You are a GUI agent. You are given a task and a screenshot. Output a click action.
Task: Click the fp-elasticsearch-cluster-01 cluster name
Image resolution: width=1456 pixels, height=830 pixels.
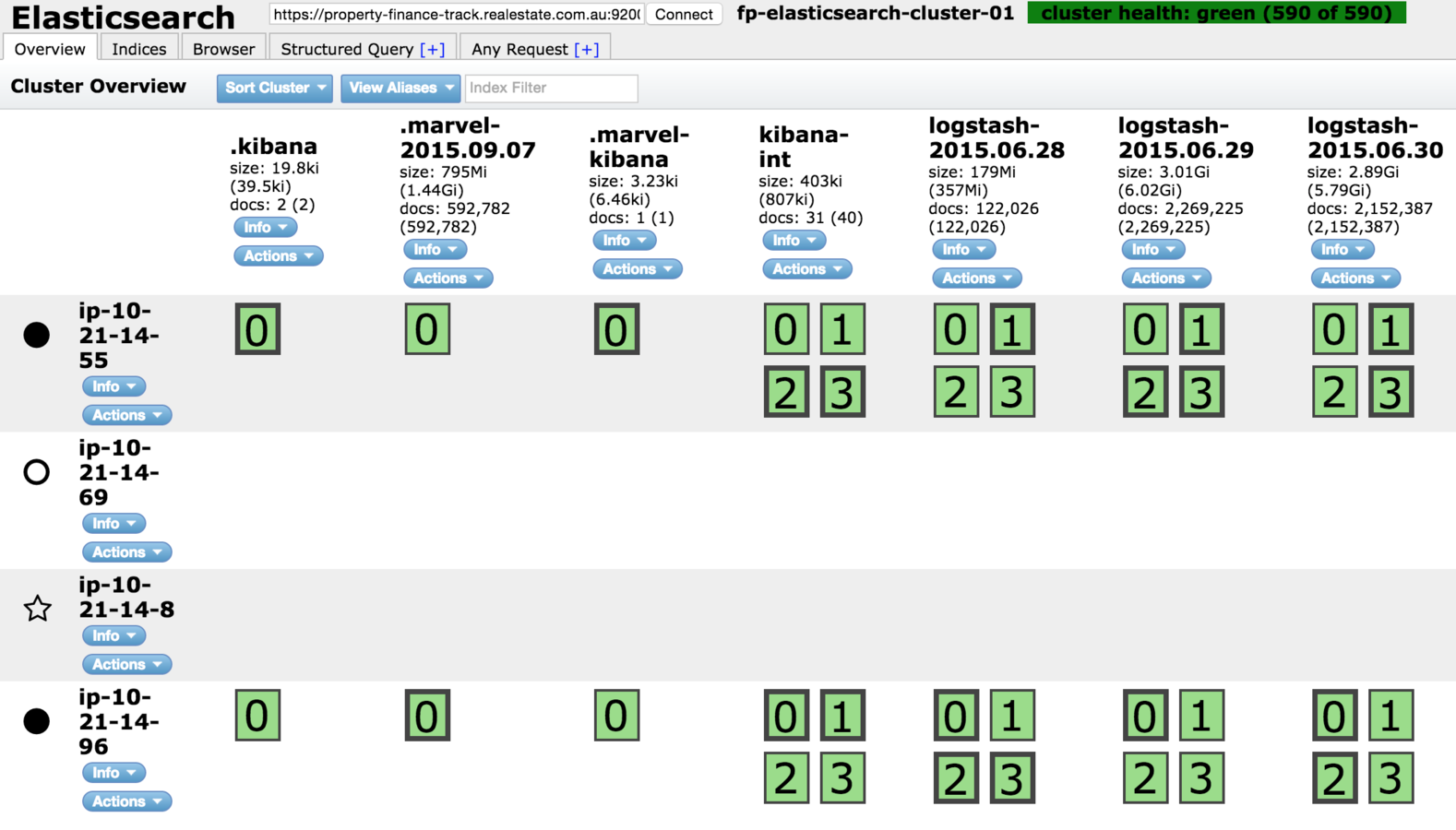pyautogui.click(x=876, y=13)
